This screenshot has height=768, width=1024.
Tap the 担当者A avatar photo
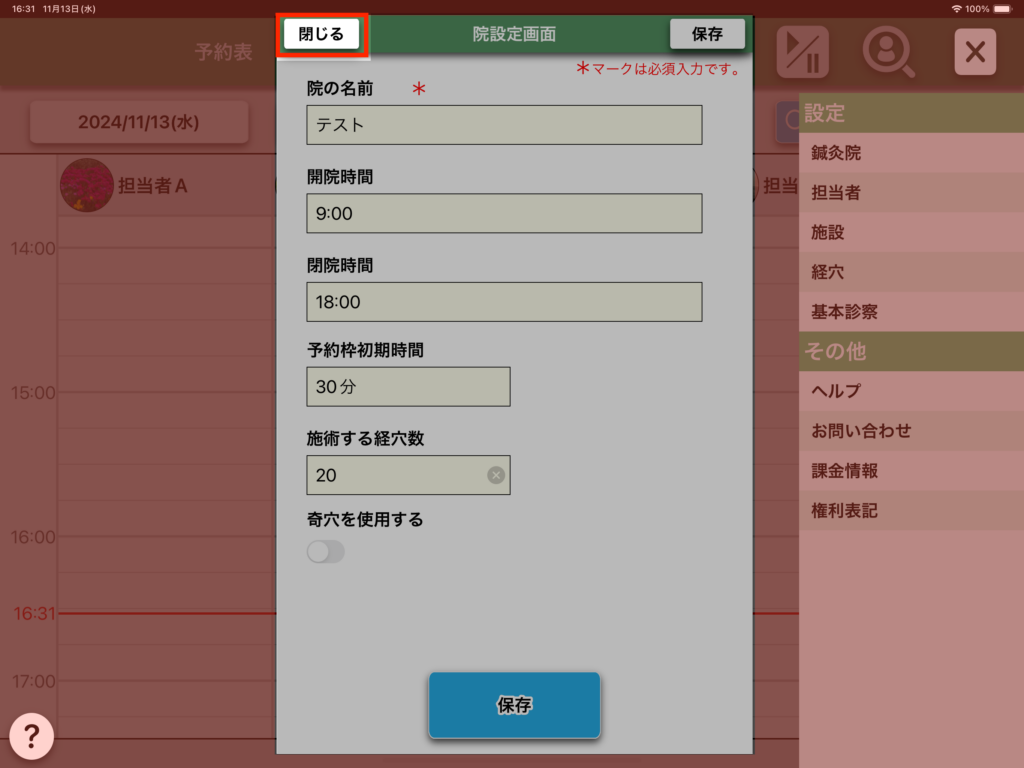tap(86, 185)
